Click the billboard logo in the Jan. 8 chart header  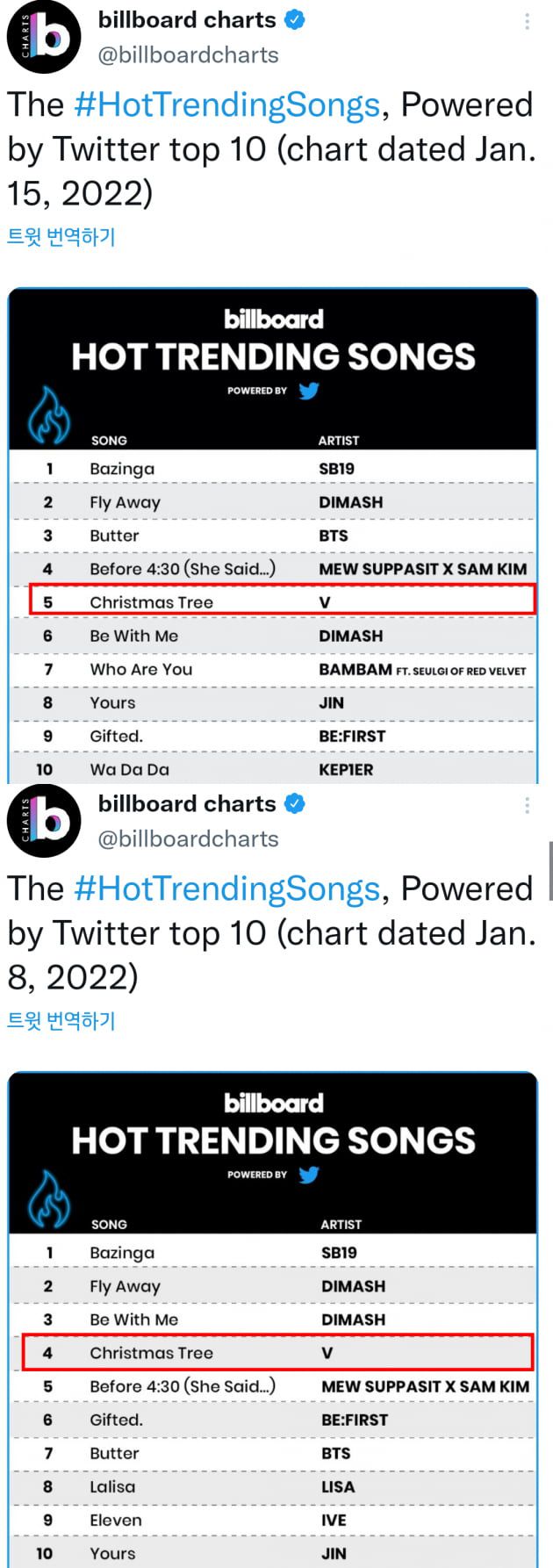click(x=273, y=1103)
